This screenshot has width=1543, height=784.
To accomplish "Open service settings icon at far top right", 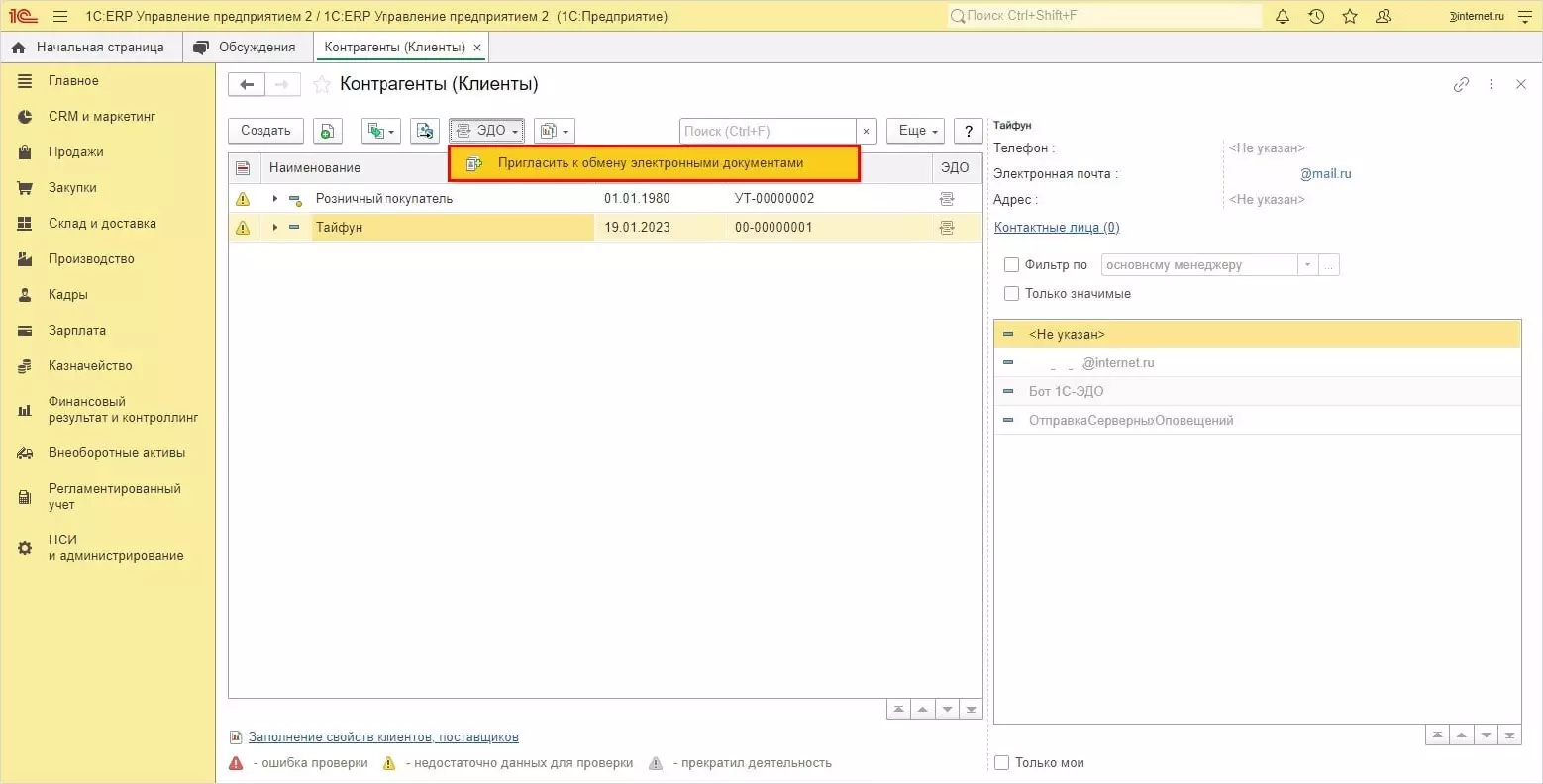I will point(1525,16).
